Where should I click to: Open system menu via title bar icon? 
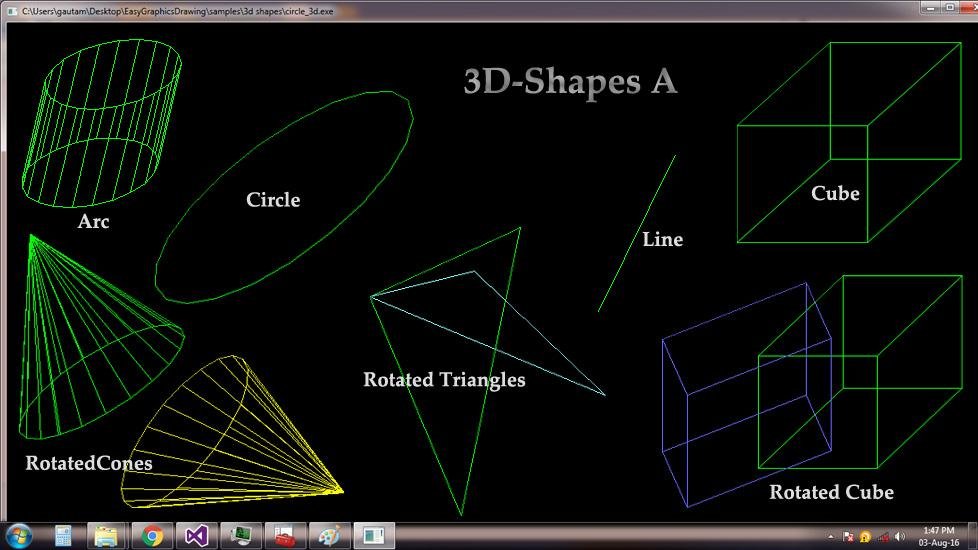[12, 11]
